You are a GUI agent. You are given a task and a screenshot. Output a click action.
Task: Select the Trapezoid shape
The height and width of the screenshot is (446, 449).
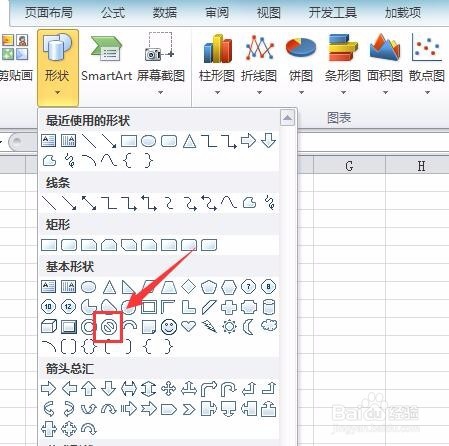pyautogui.click(x=169, y=287)
